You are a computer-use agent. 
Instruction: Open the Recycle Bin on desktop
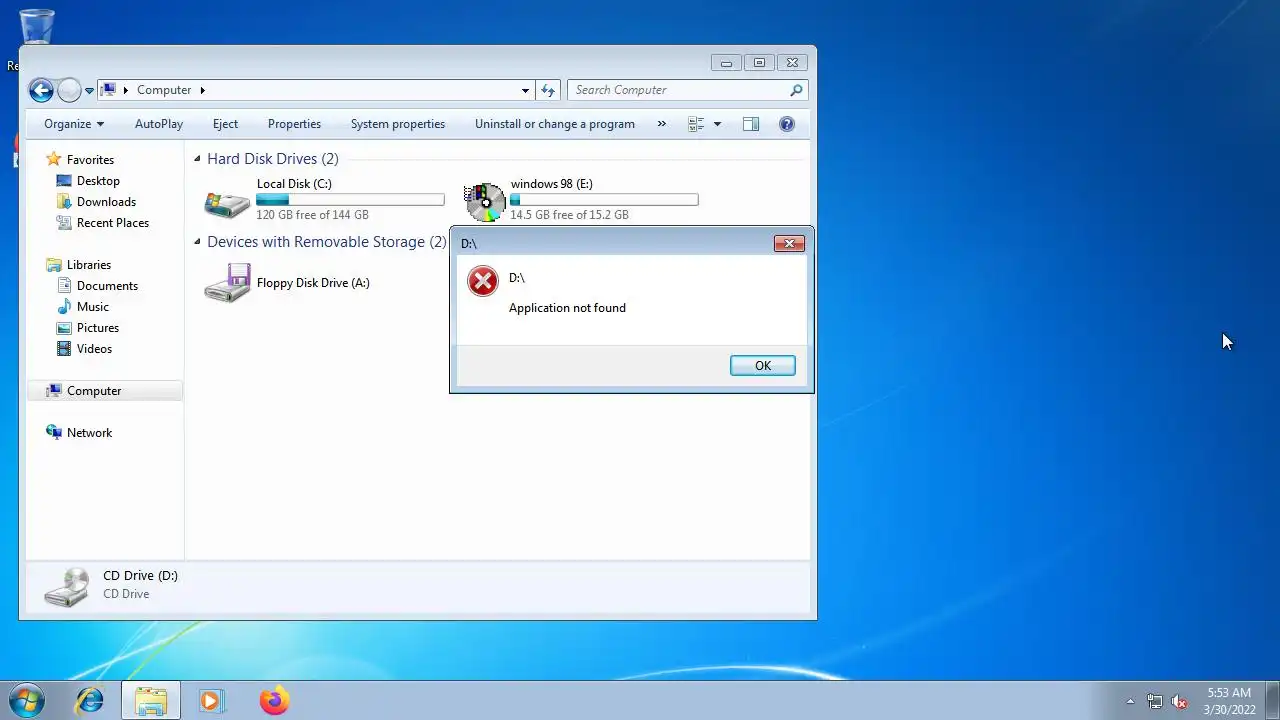point(37,27)
